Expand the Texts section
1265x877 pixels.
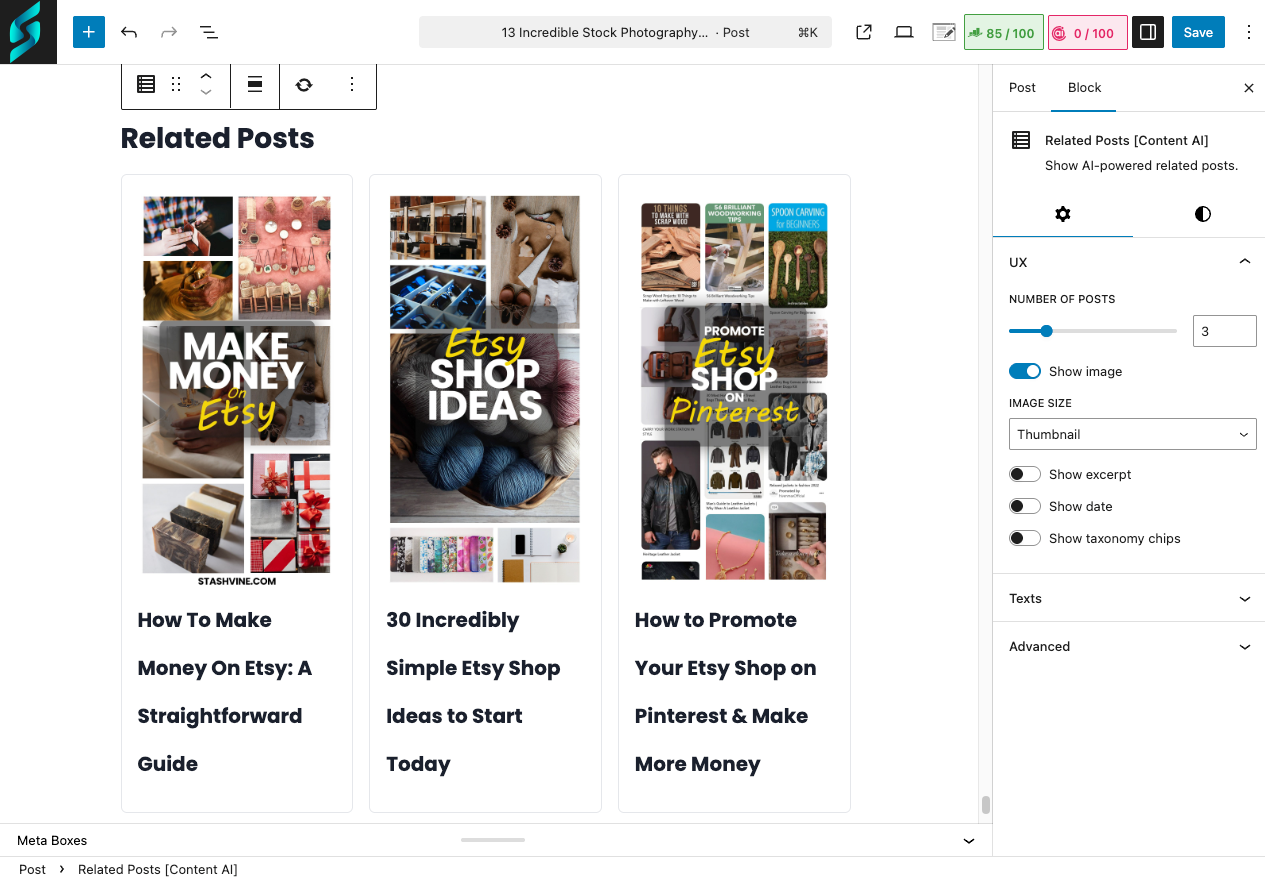[x=1128, y=597]
